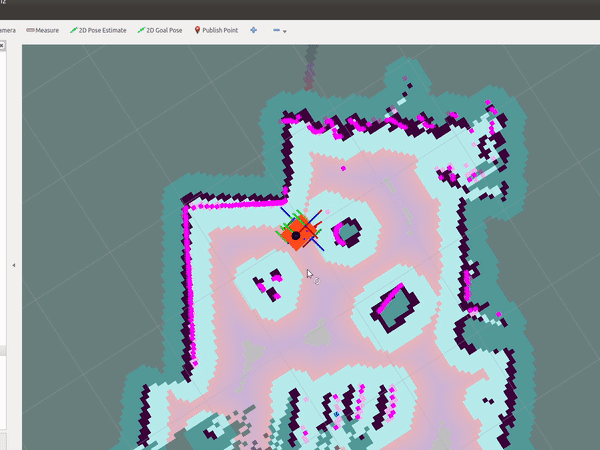The width and height of the screenshot is (600, 450).
Task: Click the window title bar
Action: click(300, 9)
